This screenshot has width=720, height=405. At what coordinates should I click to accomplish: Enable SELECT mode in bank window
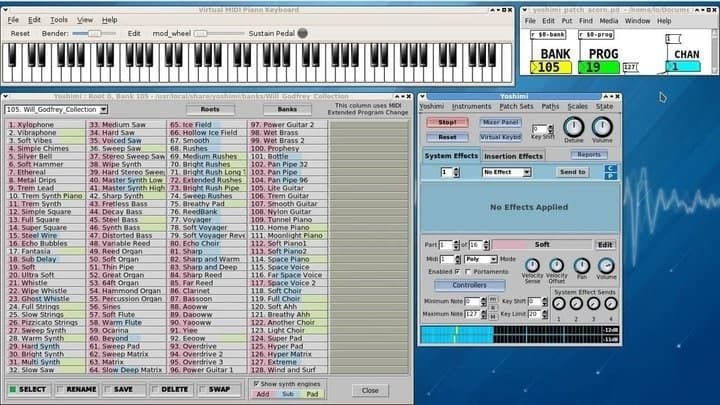coord(28,389)
